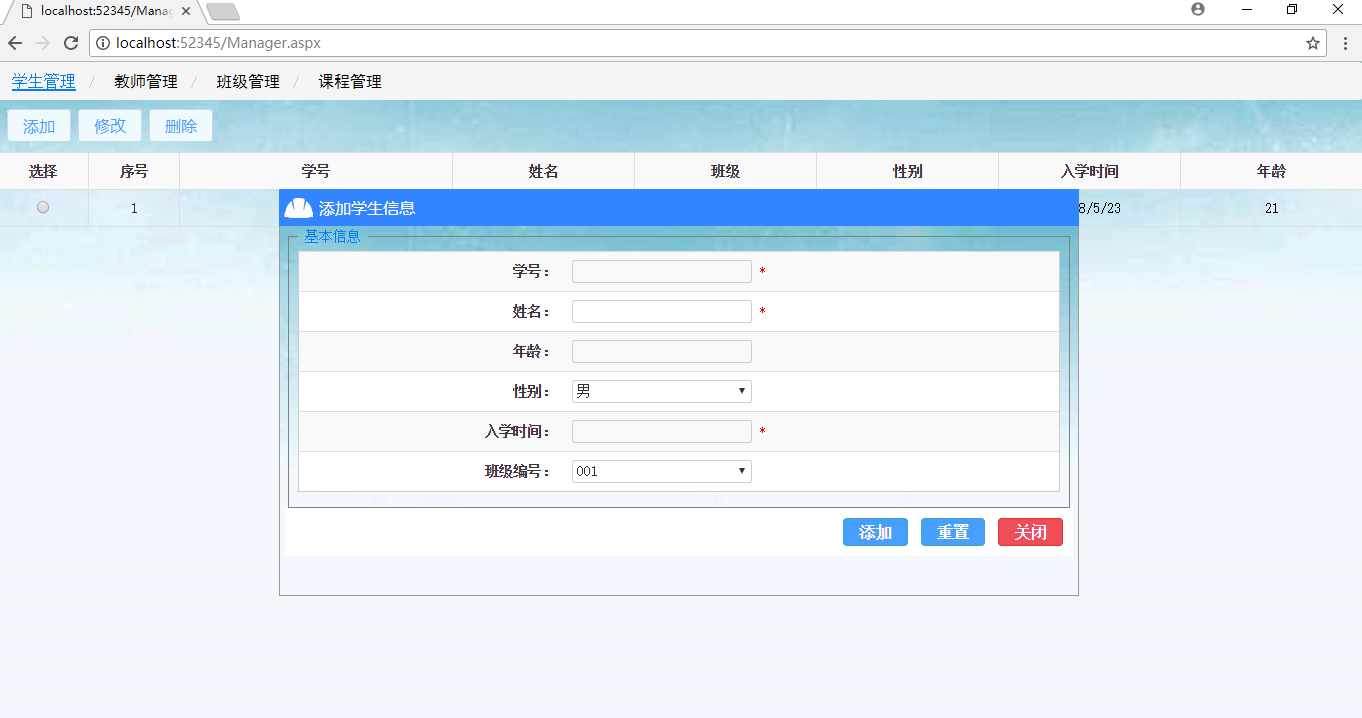Click the browser forward arrow
Screen dimensions: 1362x718
(43, 43)
